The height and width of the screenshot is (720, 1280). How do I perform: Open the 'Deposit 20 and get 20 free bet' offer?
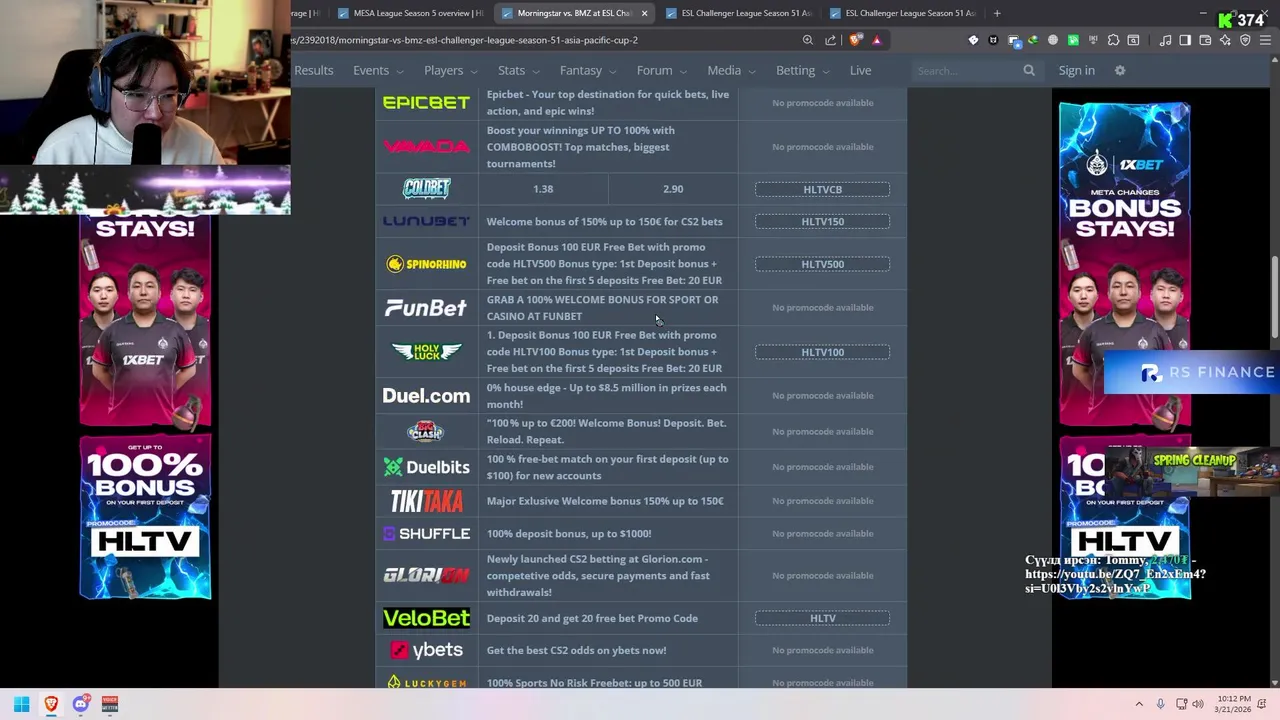coord(592,618)
